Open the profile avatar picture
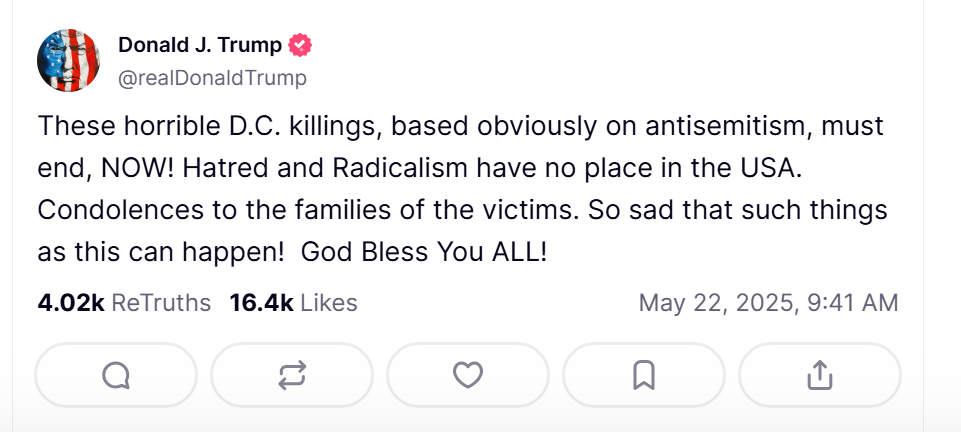The width and height of the screenshot is (961, 432). (x=68, y=61)
